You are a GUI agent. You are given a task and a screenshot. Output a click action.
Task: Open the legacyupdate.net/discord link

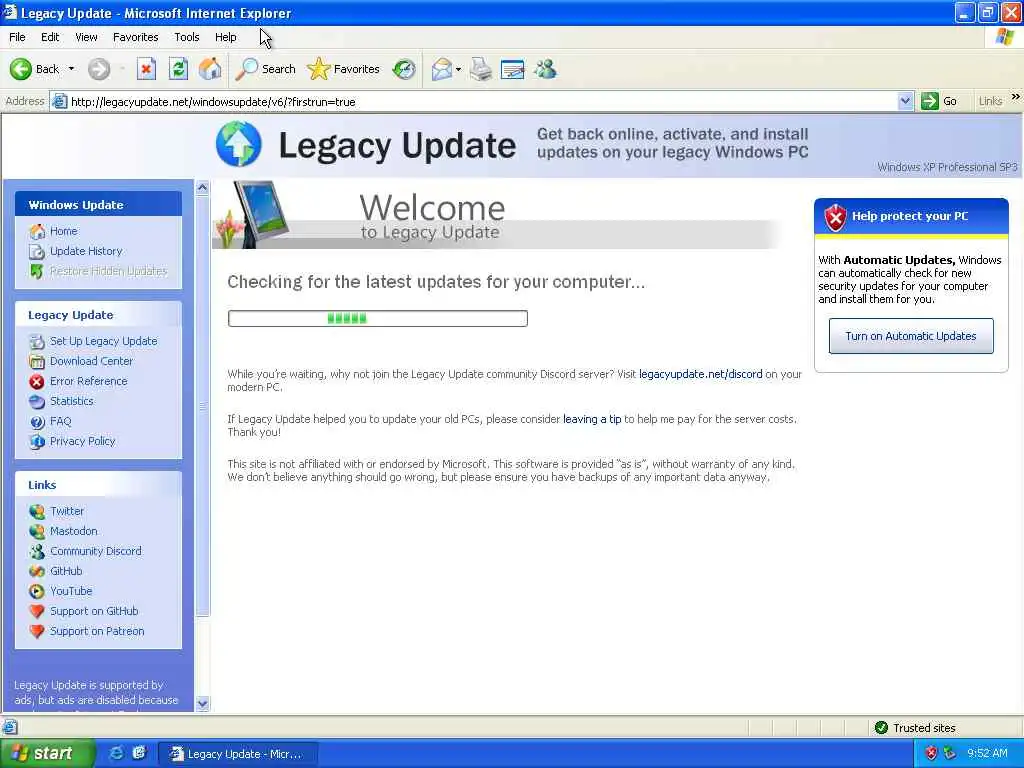701,374
